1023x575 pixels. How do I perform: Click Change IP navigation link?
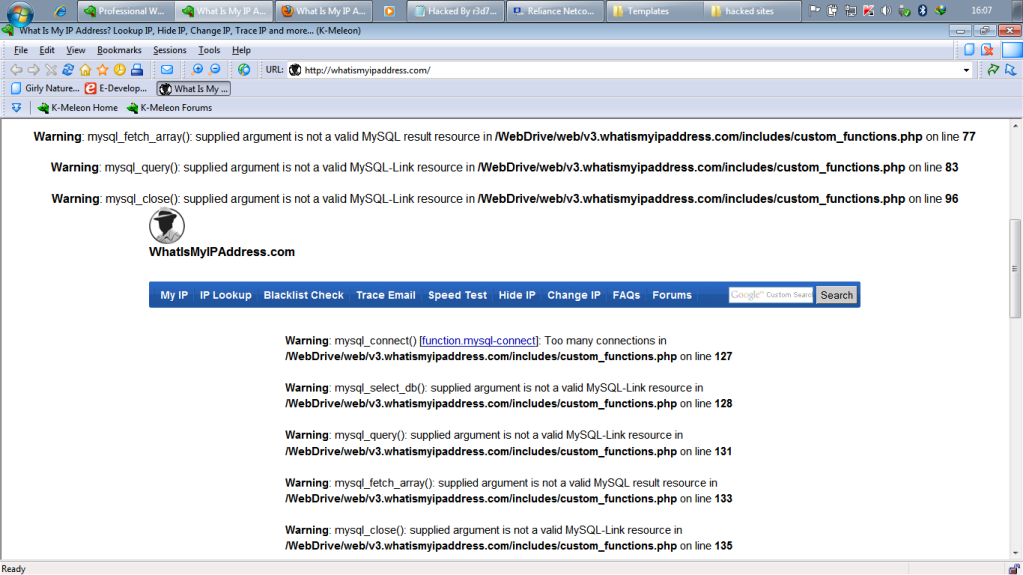[x=574, y=295]
